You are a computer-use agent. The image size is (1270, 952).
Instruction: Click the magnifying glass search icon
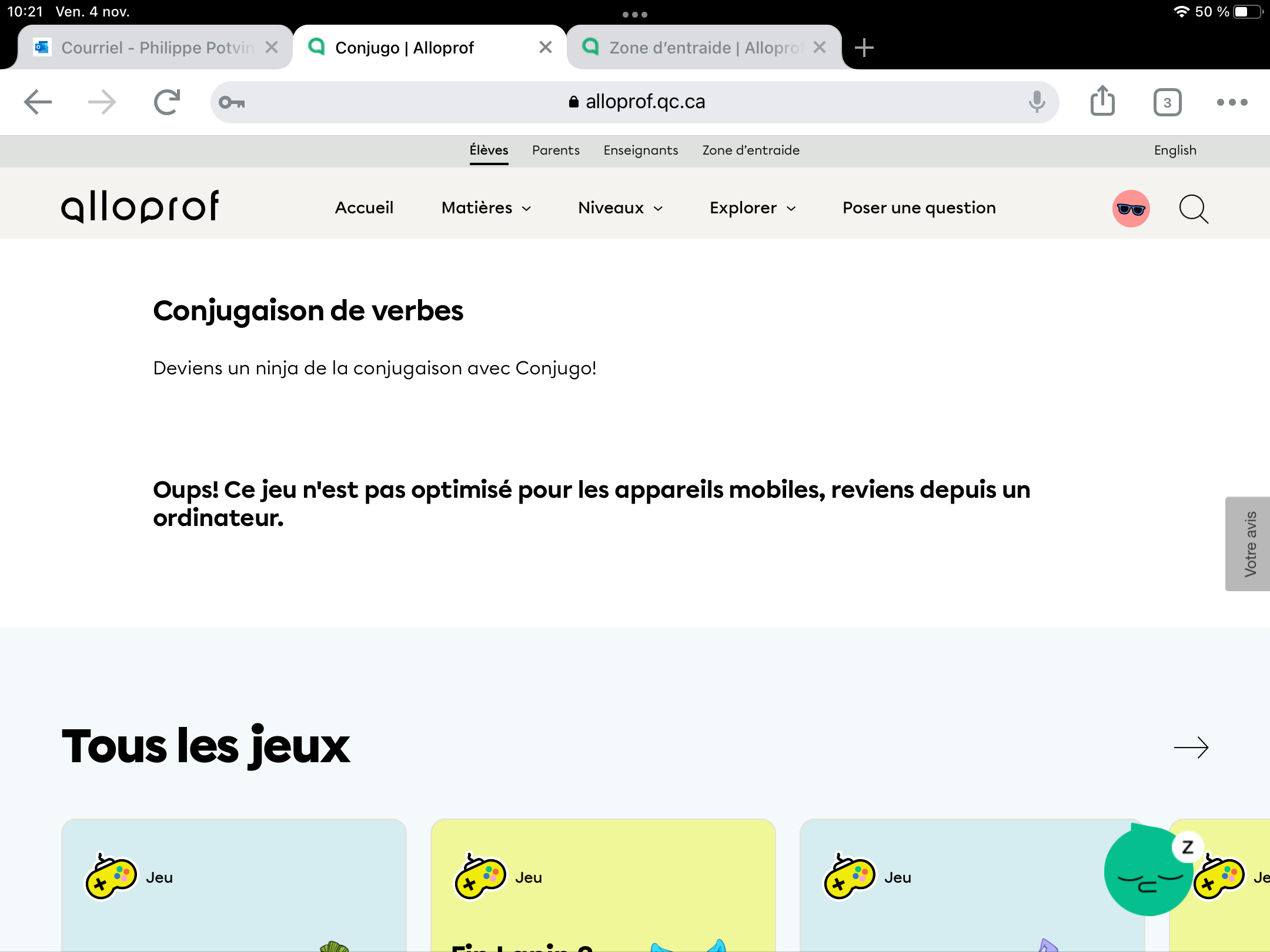1194,209
